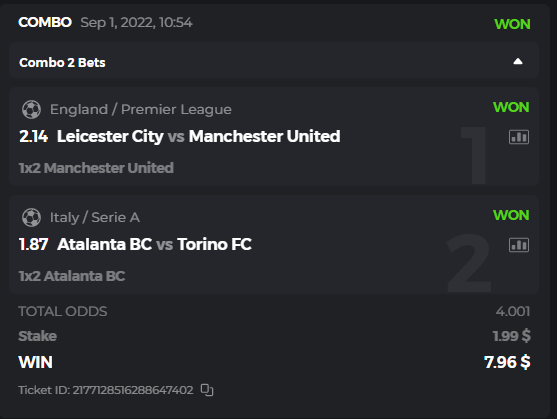557x419 pixels.
Task: Click the total odds 4.001 value
Action: point(513,311)
